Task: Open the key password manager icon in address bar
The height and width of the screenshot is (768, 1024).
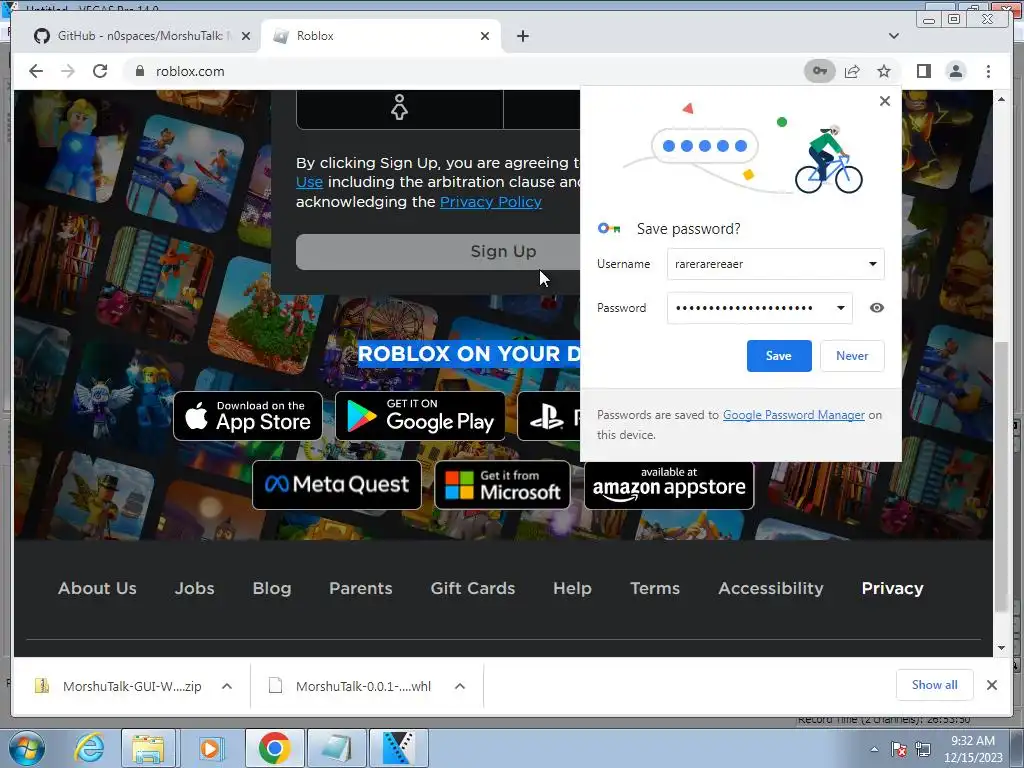Action: tap(820, 71)
